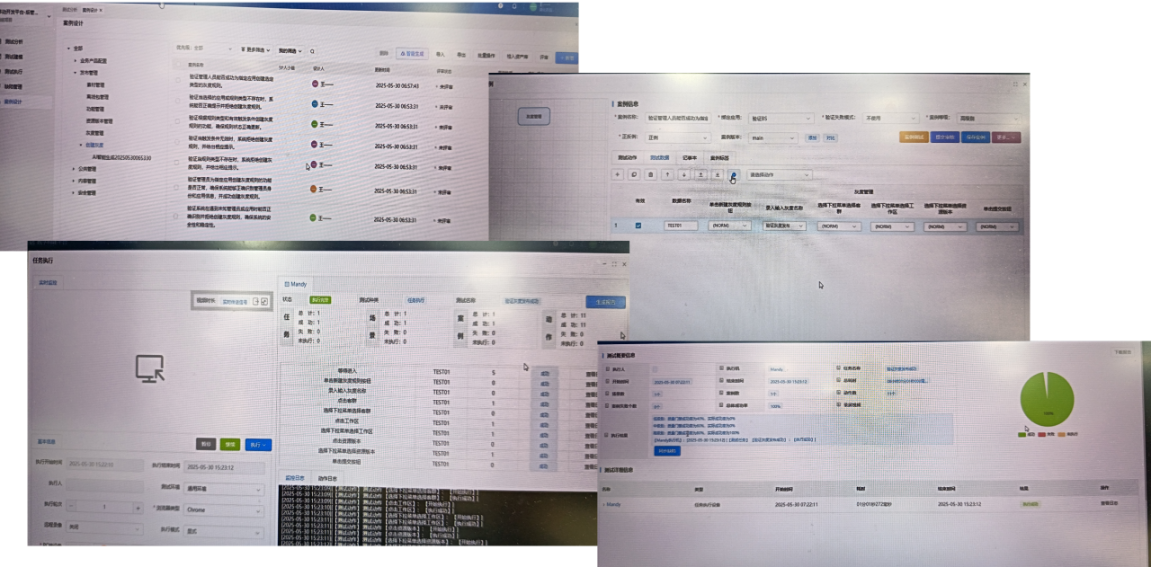Click the fullscreen icon in the live-monitor box

click(x=264, y=301)
